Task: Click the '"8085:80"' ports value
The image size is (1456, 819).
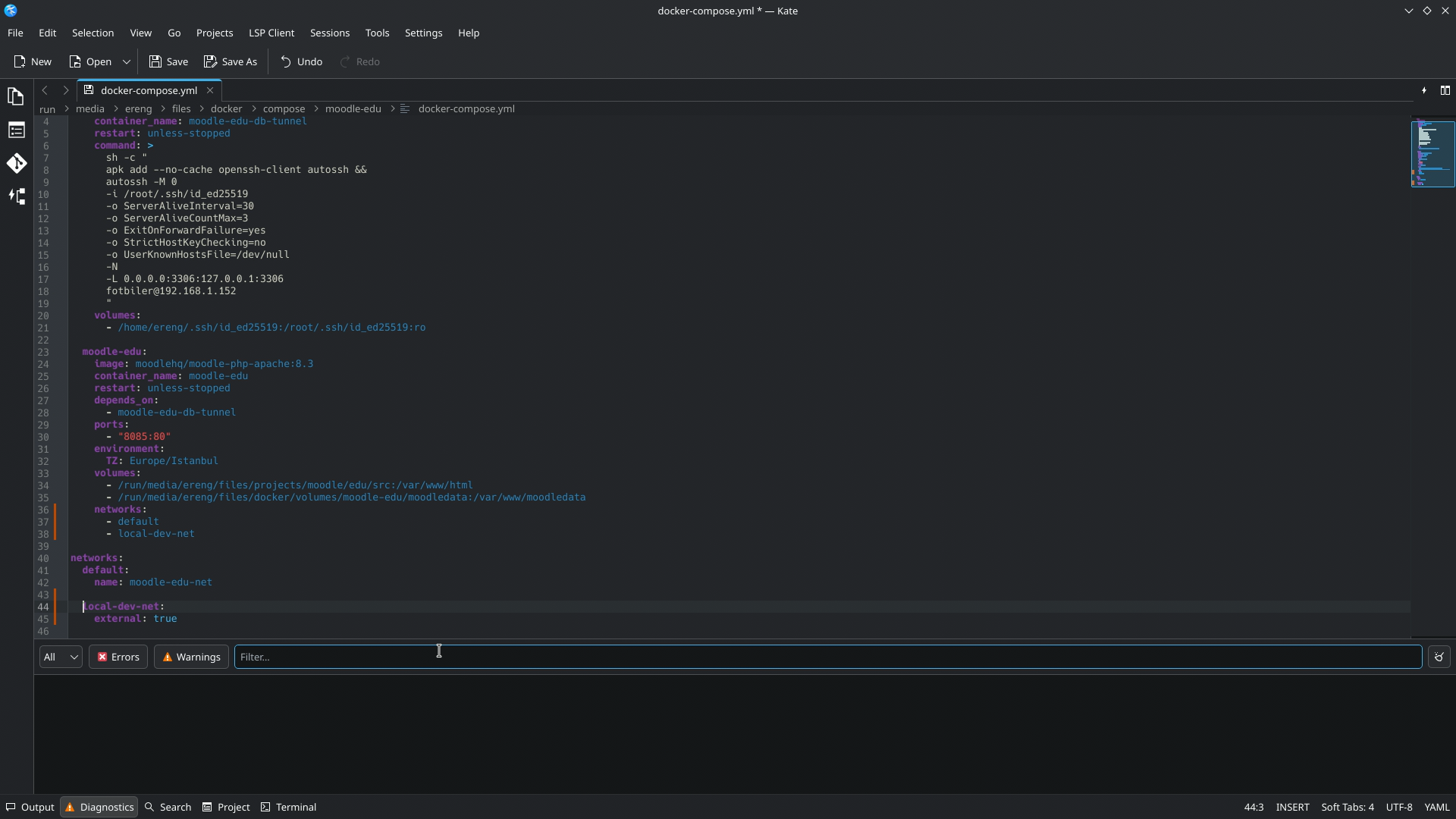Action: click(144, 437)
